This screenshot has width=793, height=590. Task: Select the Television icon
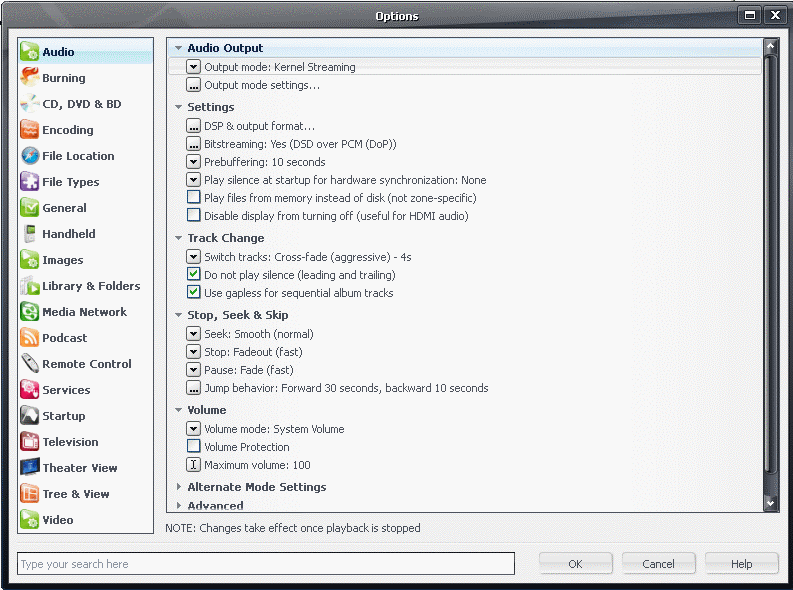[x=29, y=442]
